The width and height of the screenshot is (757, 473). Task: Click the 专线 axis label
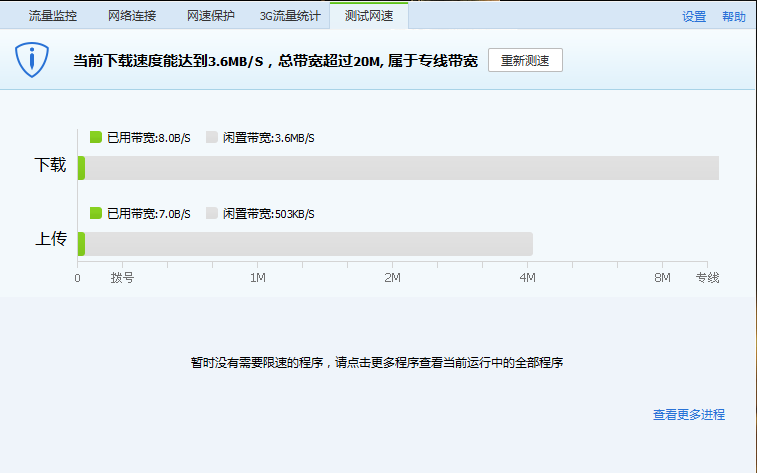click(707, 278)
